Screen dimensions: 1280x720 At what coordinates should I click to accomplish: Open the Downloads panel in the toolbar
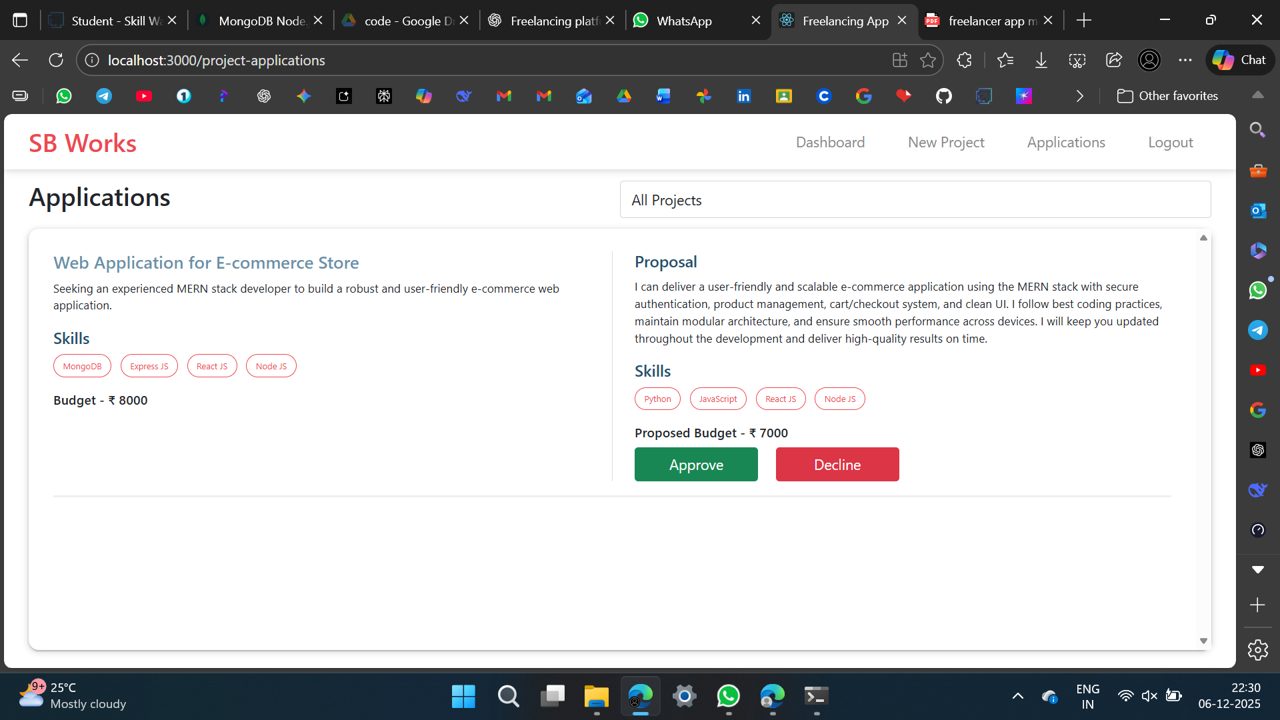point(1041,60)
